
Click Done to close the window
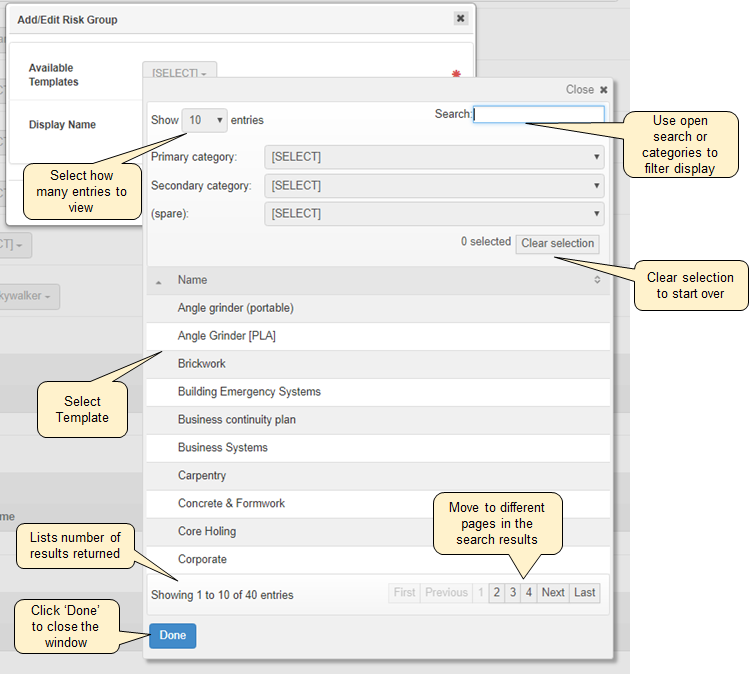click(172, 635)
